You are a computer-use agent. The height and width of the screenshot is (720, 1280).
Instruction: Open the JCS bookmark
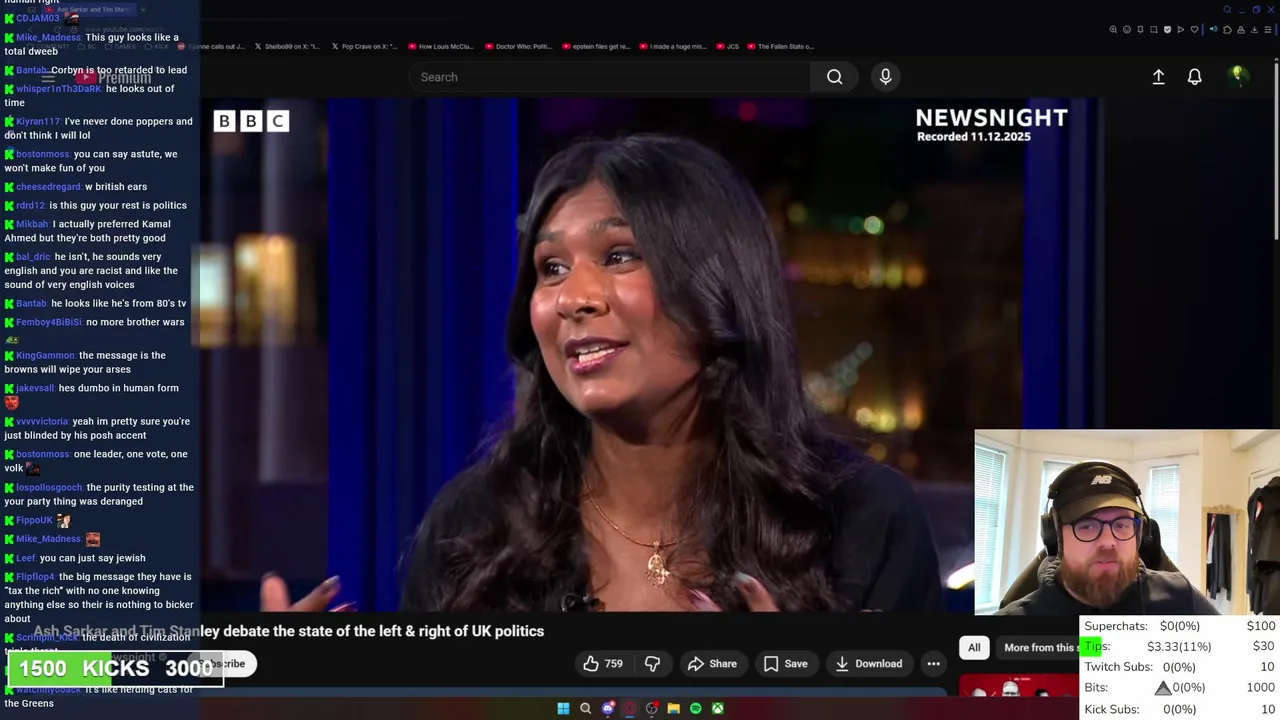728,46
